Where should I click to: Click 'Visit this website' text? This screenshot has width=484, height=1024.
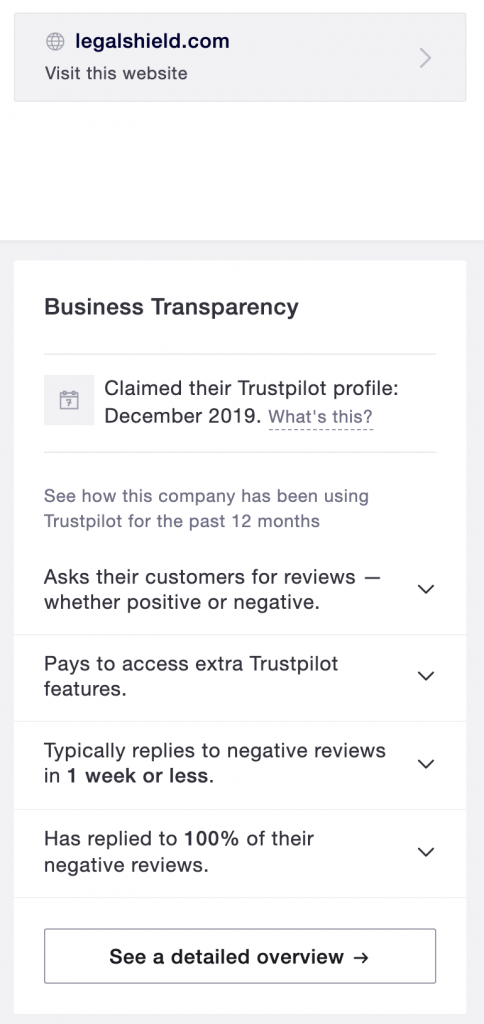(x=116, y=73)
